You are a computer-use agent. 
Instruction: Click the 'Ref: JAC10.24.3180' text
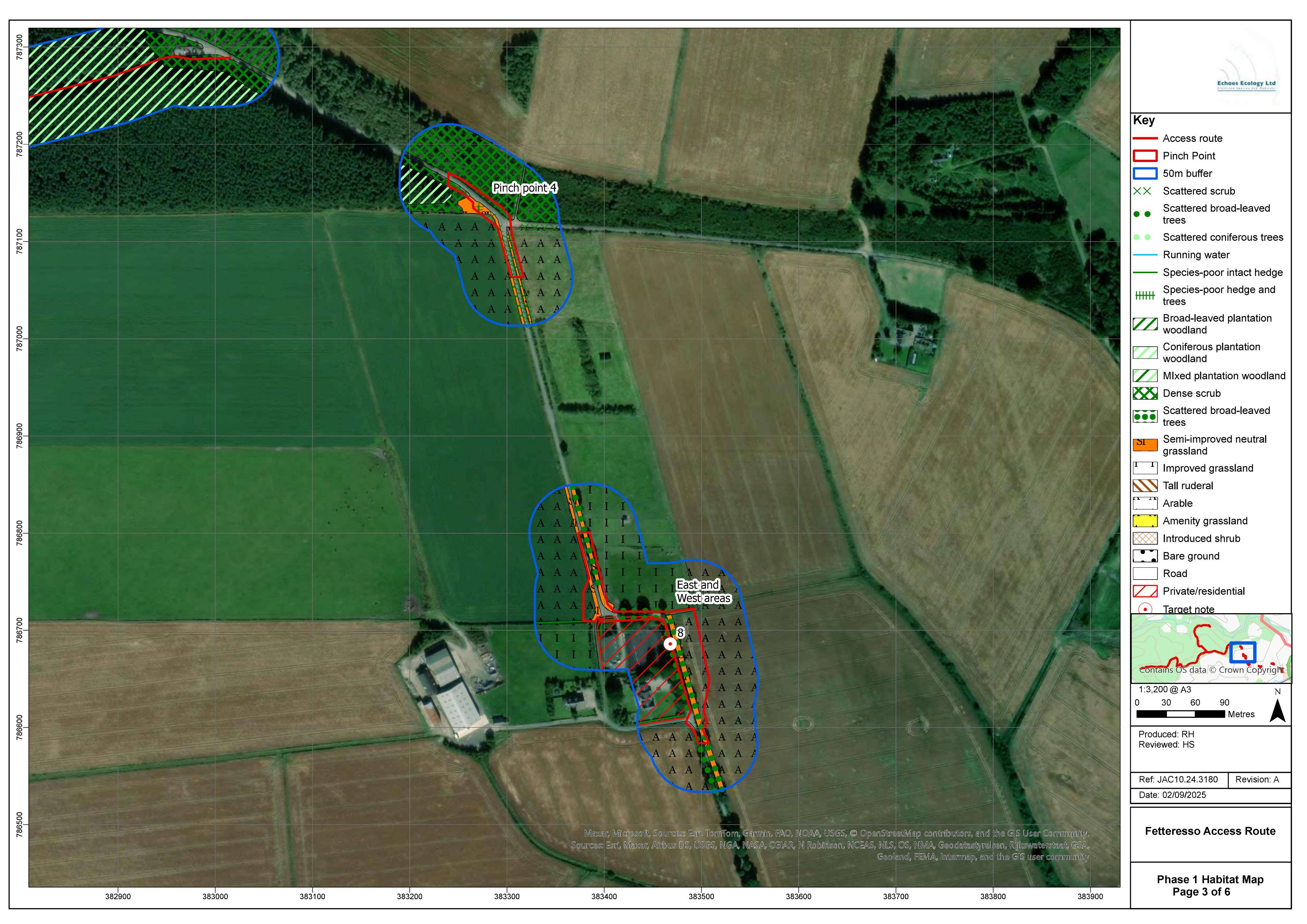[x=1178, y=780]
